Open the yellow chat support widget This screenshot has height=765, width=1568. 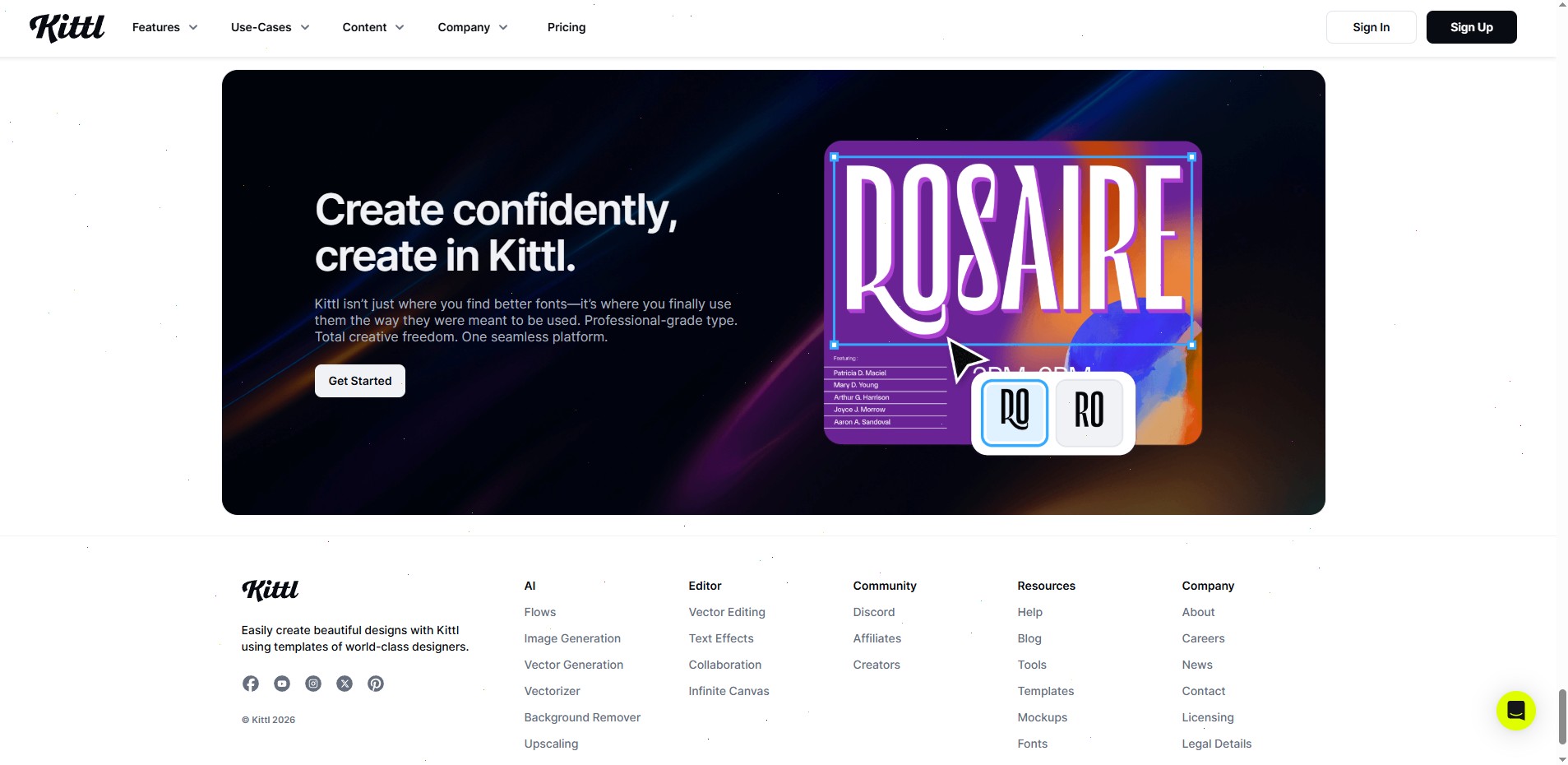click(x=1516, y=711)
